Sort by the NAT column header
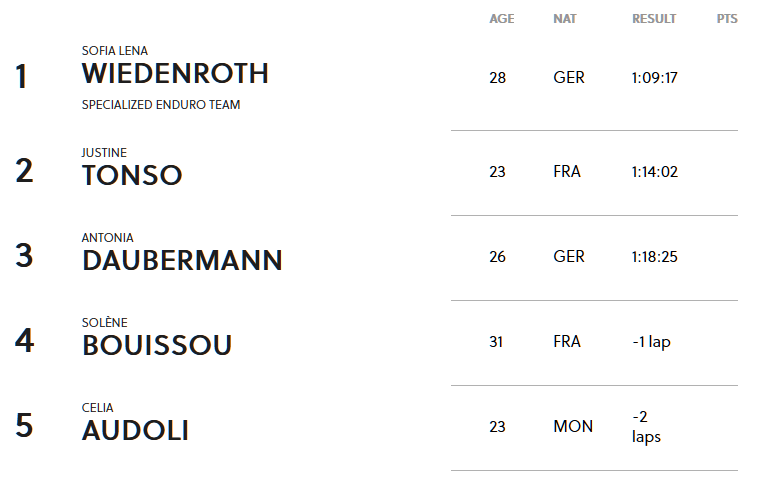Screen dimensions: 759x477 click(565, 19)
